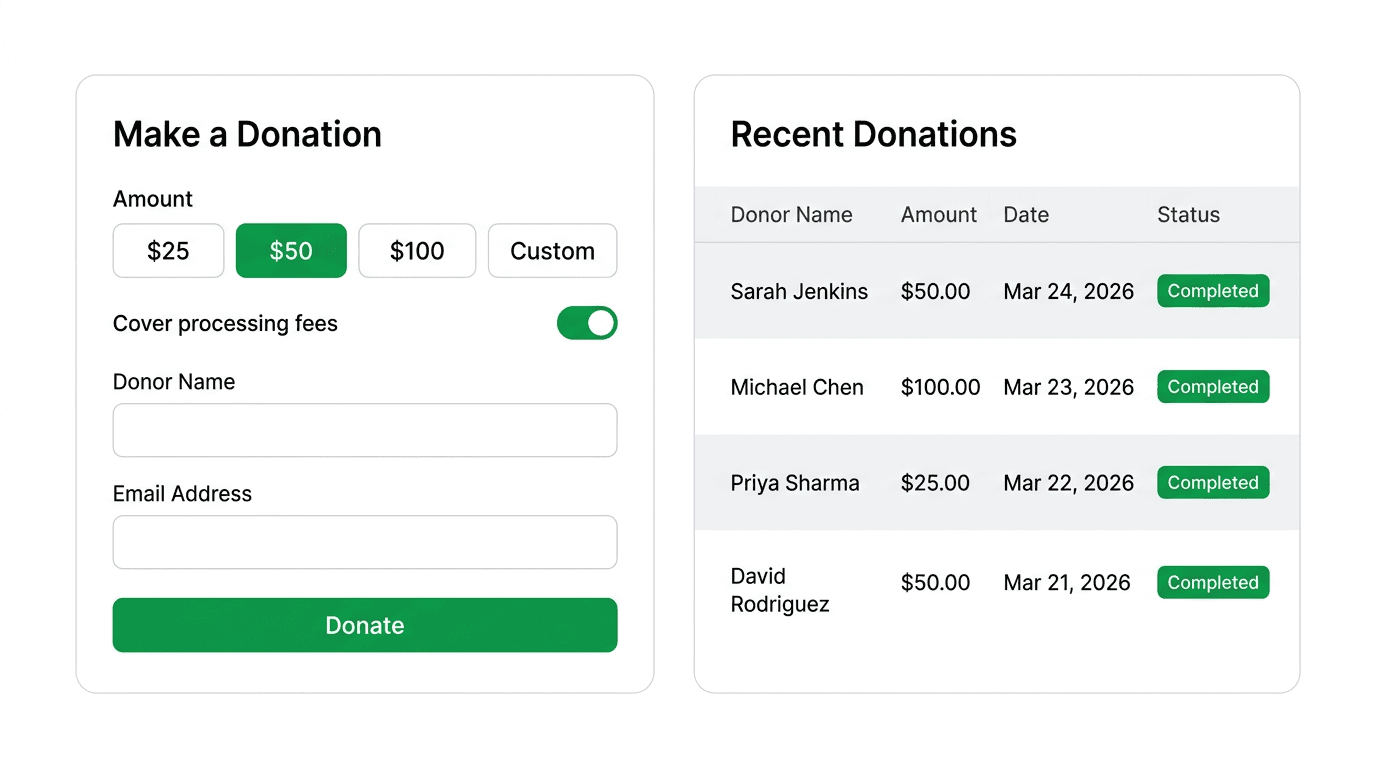Click the Amount column header
The width and height of the screenshot is (1376, 768).
tap(938, 214)
